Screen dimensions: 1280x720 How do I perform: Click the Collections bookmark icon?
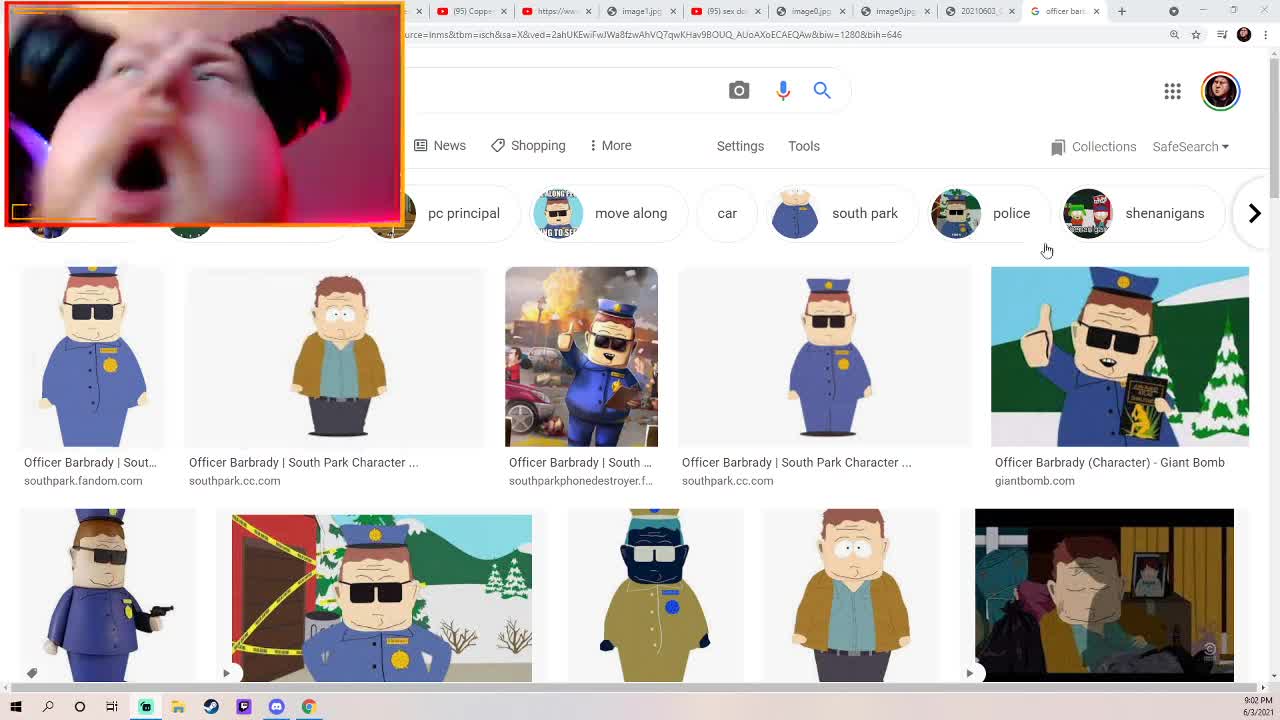[1058, 147]
